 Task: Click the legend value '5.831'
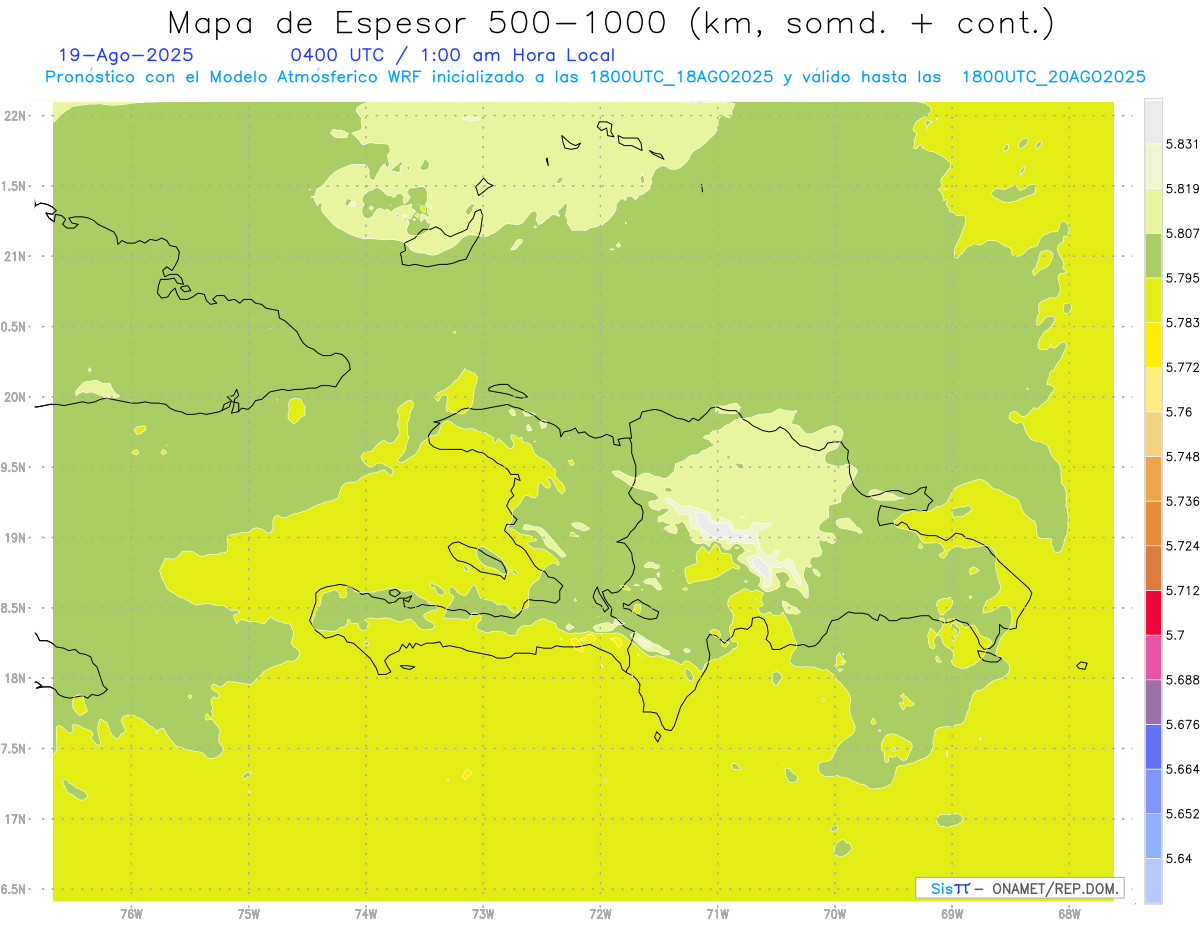1182,144
